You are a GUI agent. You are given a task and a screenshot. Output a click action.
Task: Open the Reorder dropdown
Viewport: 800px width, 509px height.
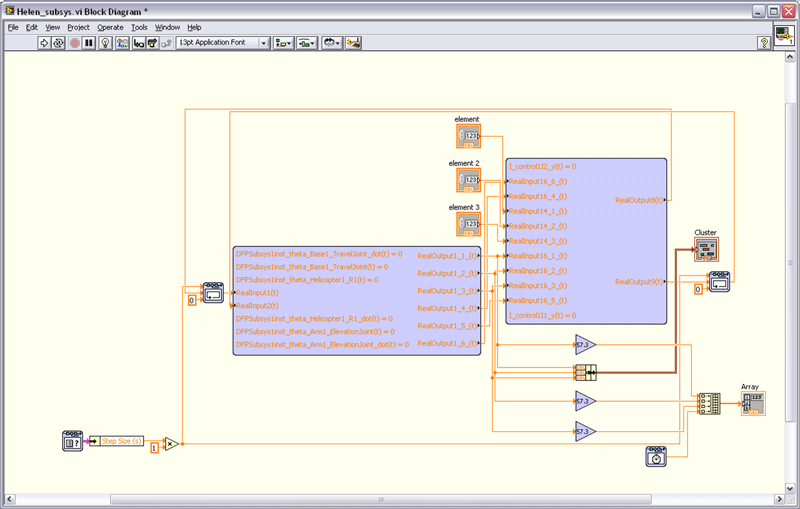[332, 43]
